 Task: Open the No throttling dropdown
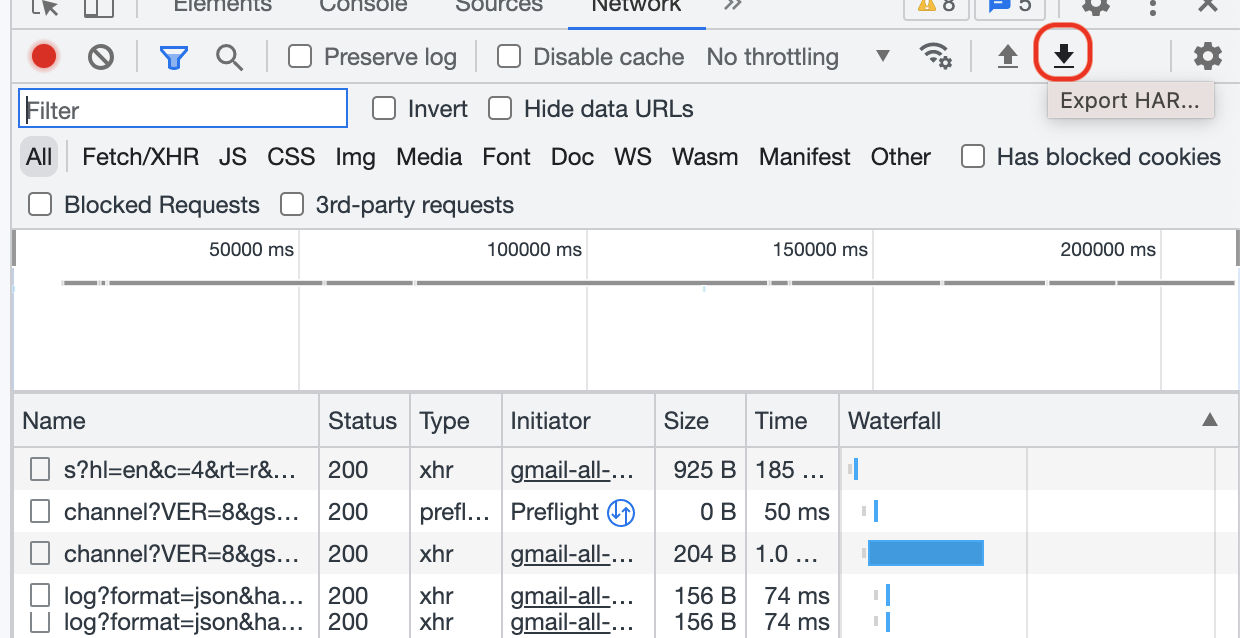click(798, 57)
